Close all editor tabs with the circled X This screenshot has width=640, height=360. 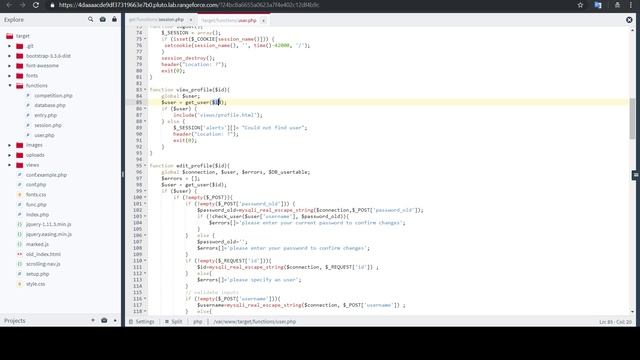629,20
